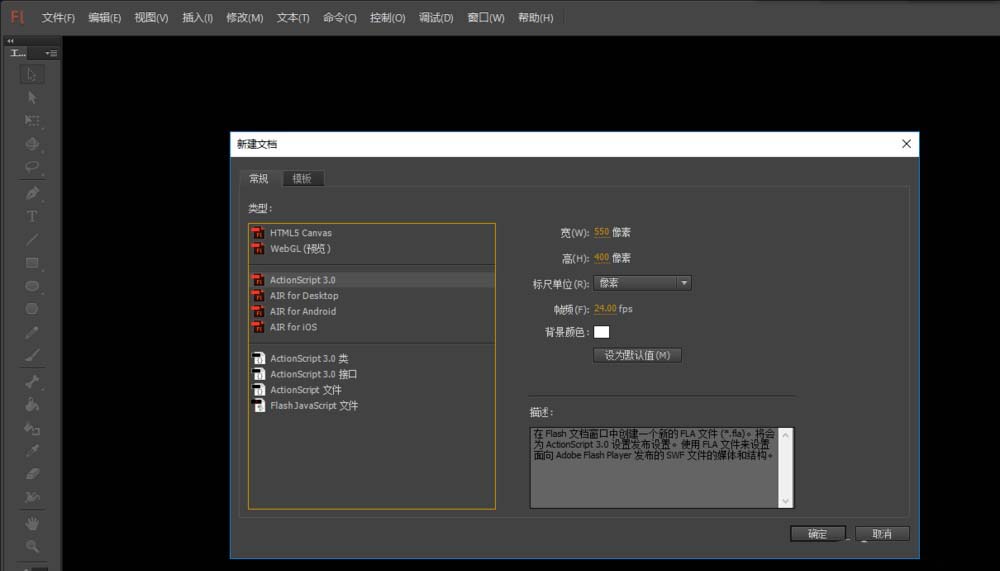Screen dimensions: 1000x571
Task: Choose AIR for Android type
Action: (372, 311)
